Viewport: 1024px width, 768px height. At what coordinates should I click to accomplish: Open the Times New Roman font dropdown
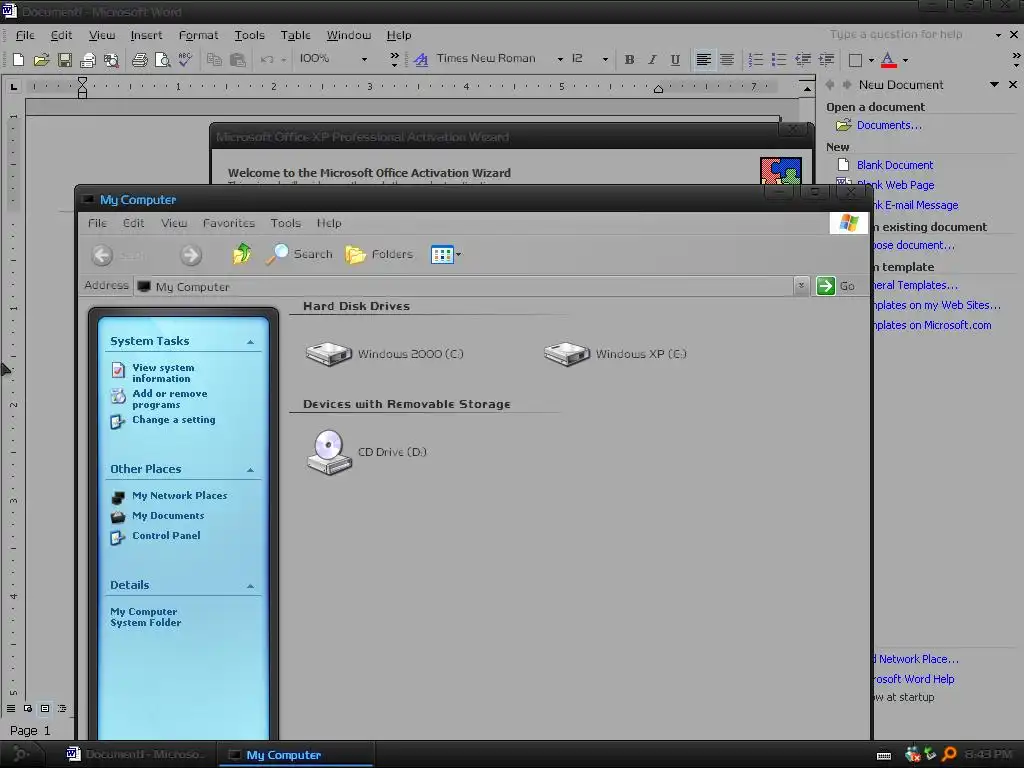click(x=560, y=59)
